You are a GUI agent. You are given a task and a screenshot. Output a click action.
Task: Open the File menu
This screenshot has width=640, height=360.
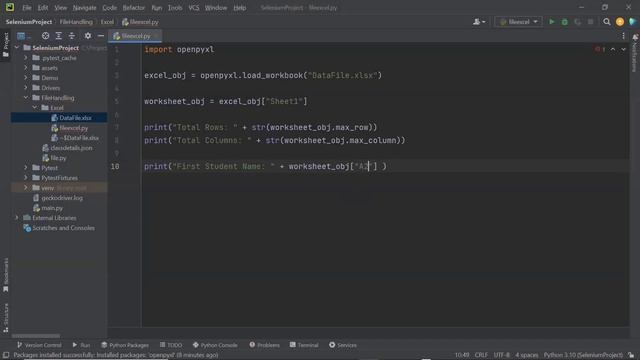27,7
